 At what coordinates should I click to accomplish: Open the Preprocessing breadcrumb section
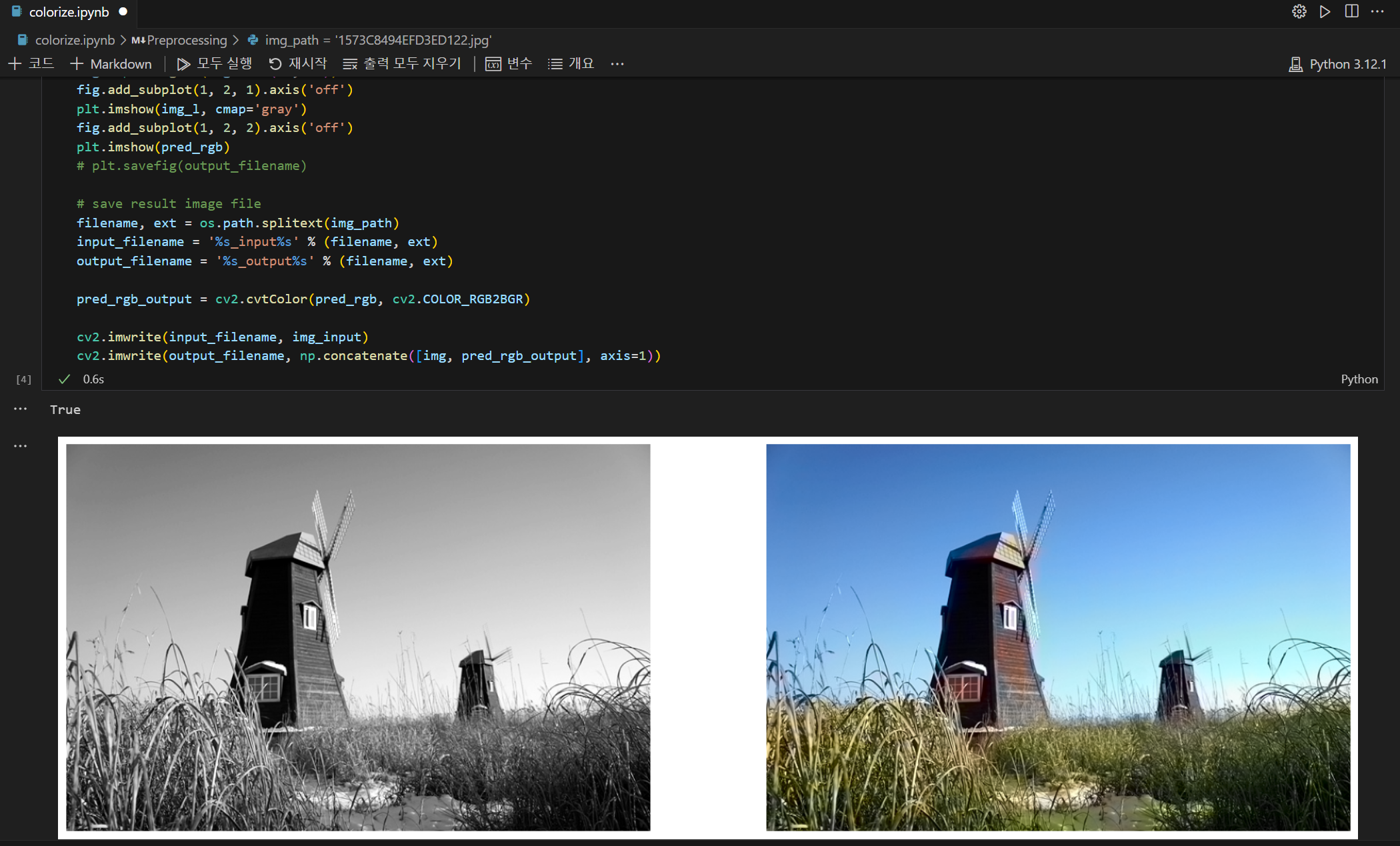(x=187, y=40)
